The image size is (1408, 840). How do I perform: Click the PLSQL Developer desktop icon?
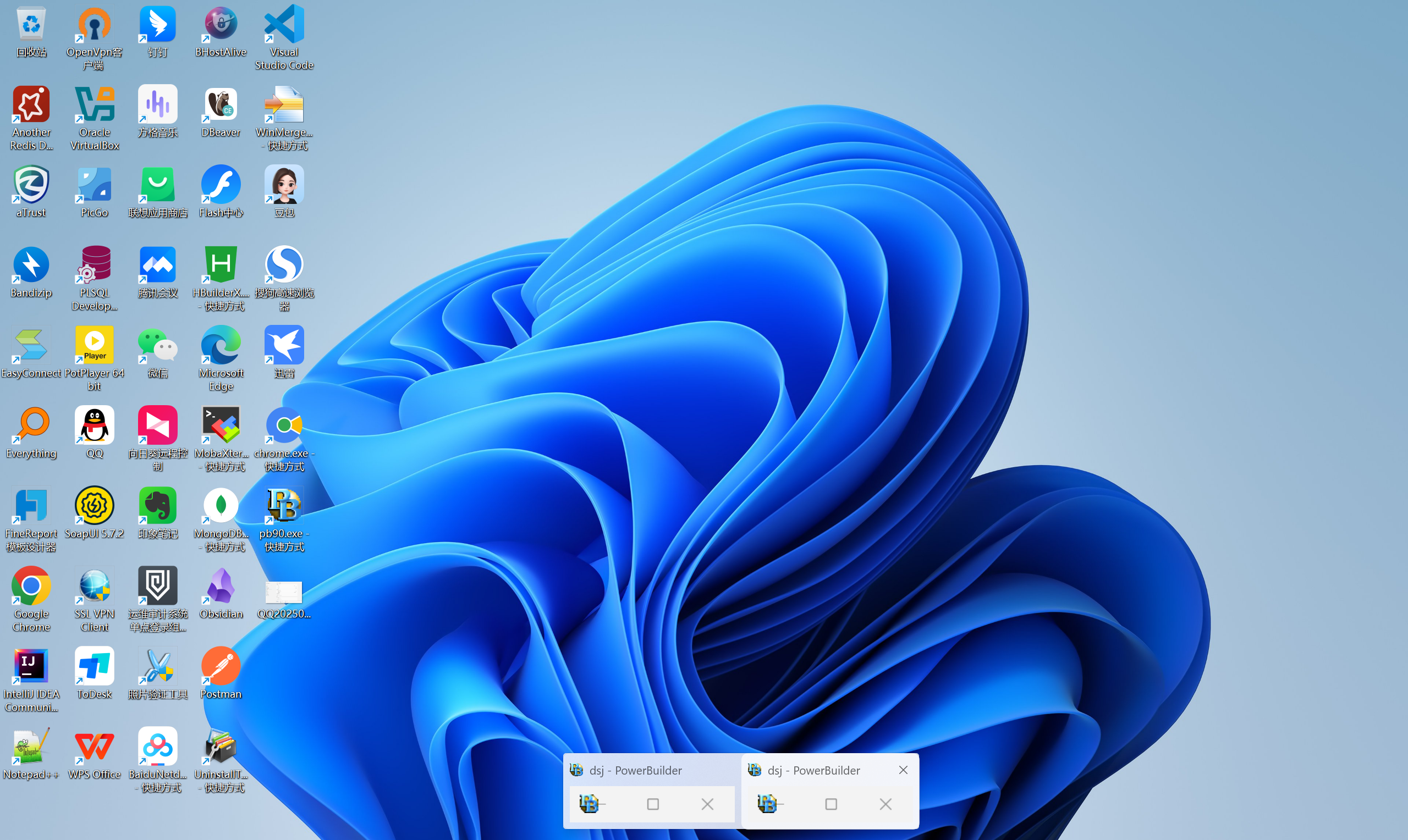coord(95,266)
